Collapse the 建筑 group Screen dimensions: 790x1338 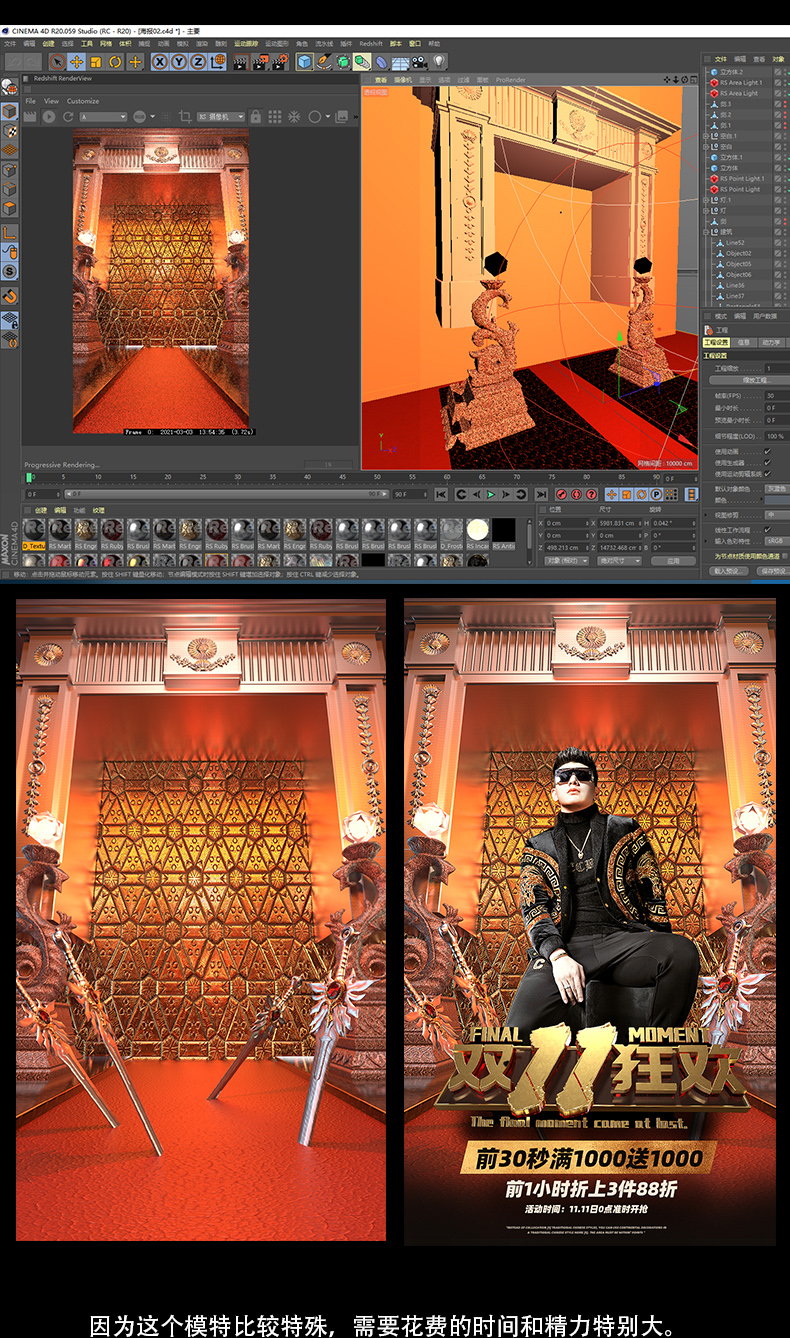pos(707,232)
